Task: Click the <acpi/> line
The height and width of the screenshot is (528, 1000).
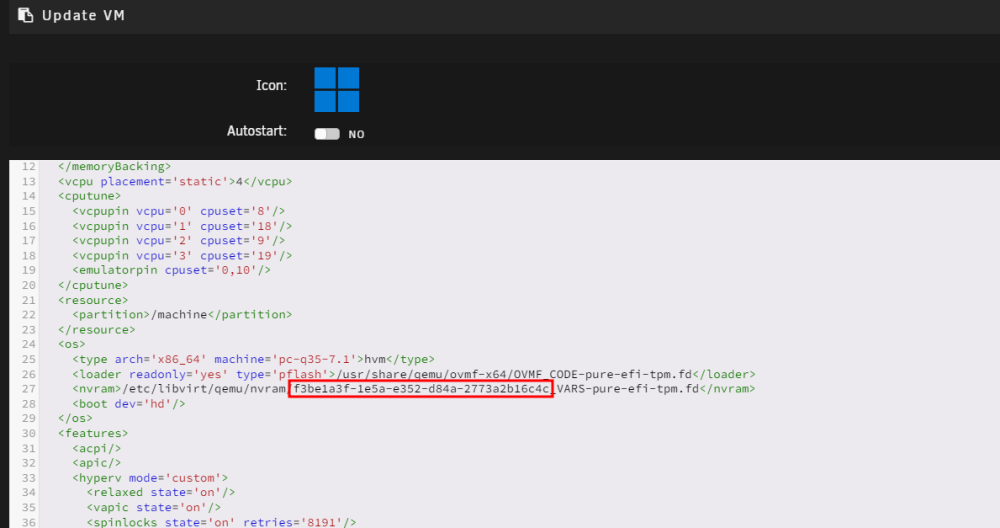Action: [96, 449]
